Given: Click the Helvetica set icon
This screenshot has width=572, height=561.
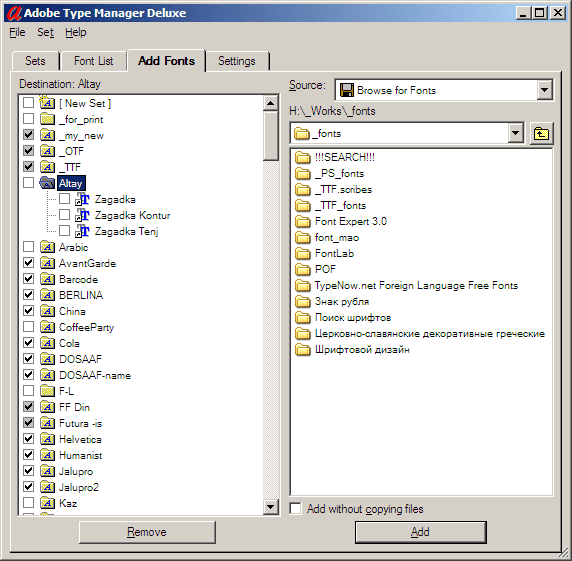Looking at the screenshot, I should [x=47, y=439].
